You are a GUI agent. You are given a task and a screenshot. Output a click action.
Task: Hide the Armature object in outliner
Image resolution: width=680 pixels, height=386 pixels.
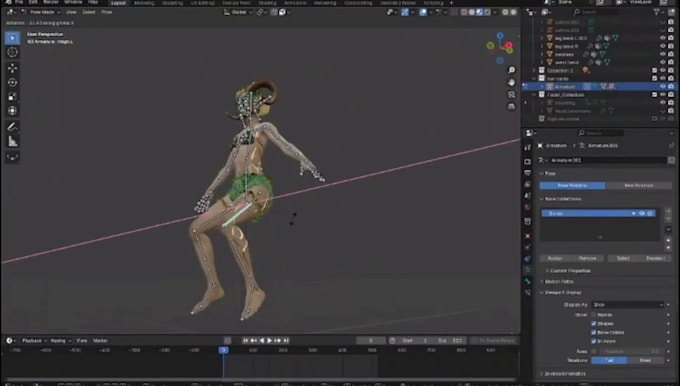click(x=663, y=86)
